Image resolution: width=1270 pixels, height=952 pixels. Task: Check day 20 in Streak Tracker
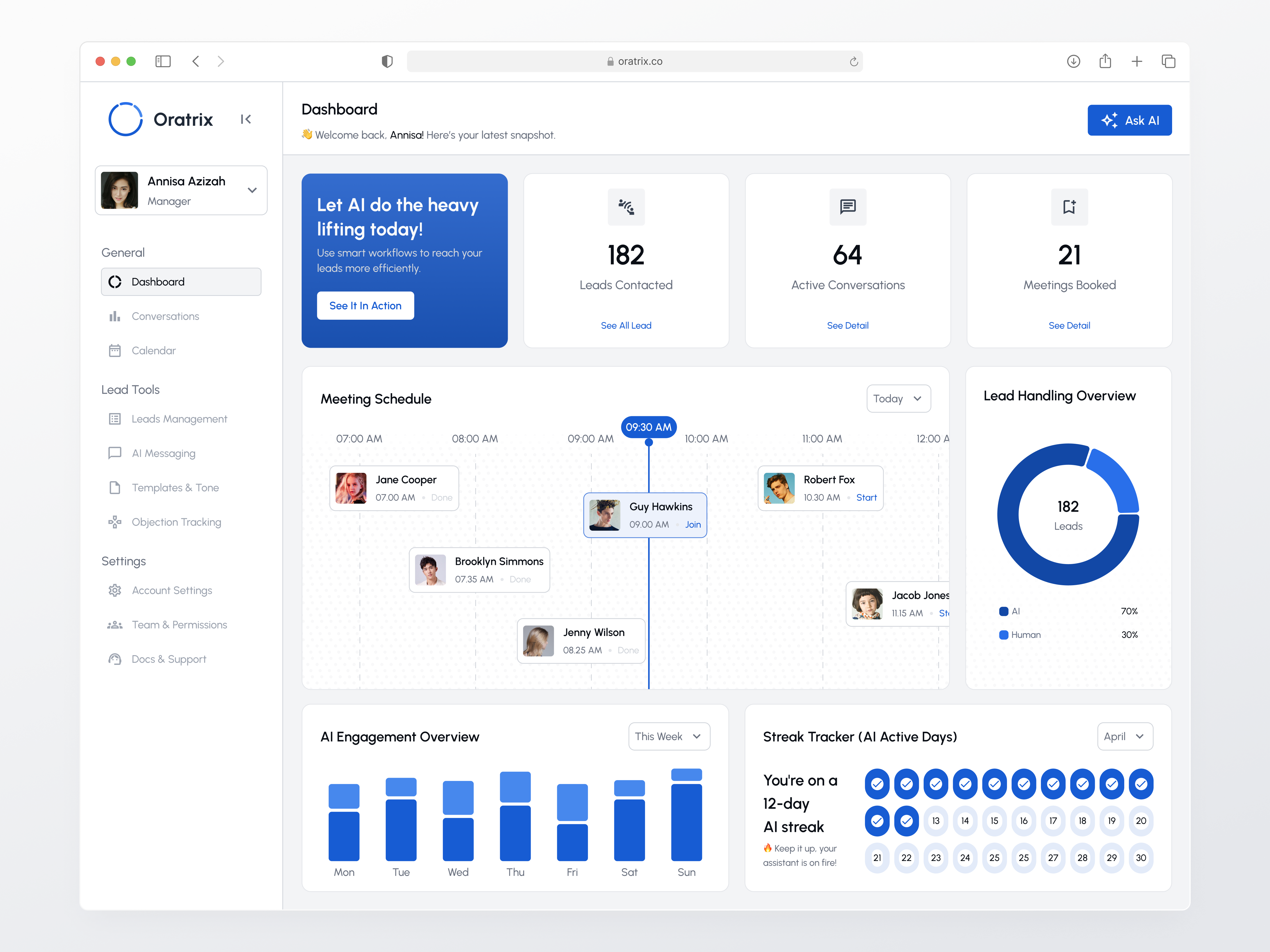click(x=1140, y=821)
